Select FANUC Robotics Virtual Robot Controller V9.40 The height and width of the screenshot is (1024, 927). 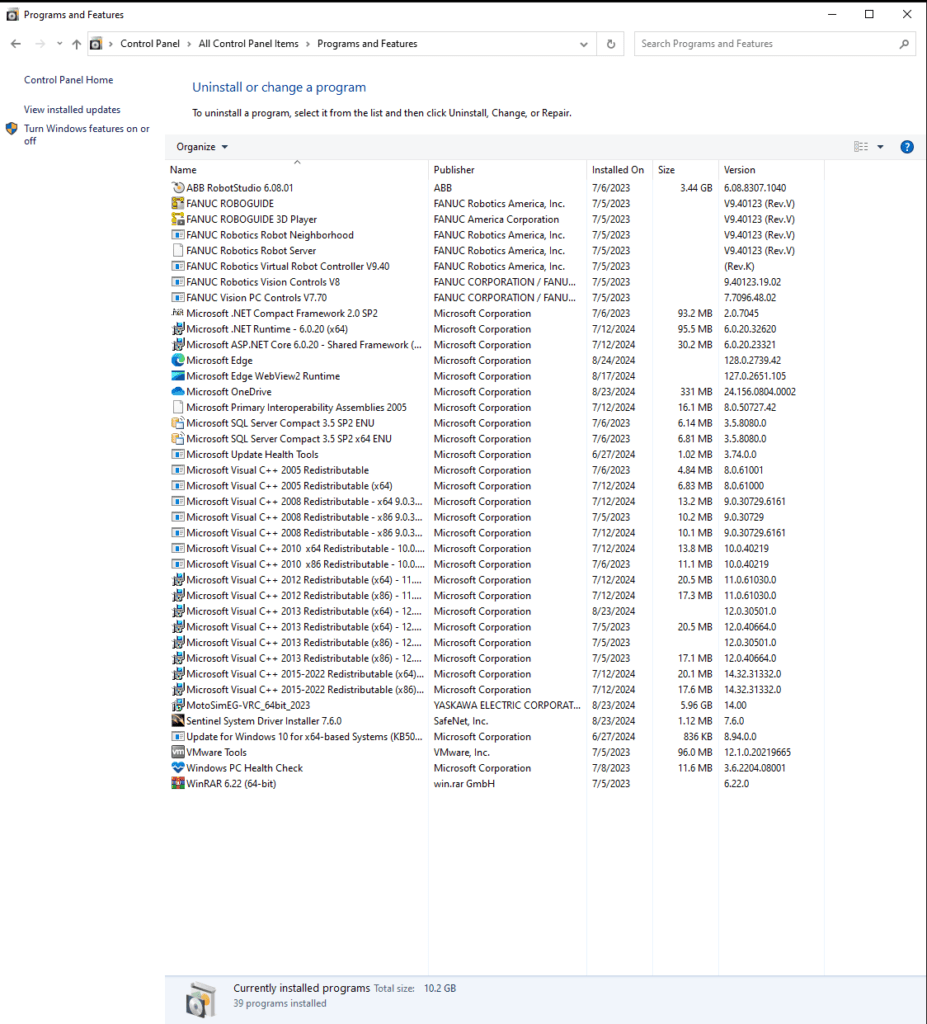288,266
